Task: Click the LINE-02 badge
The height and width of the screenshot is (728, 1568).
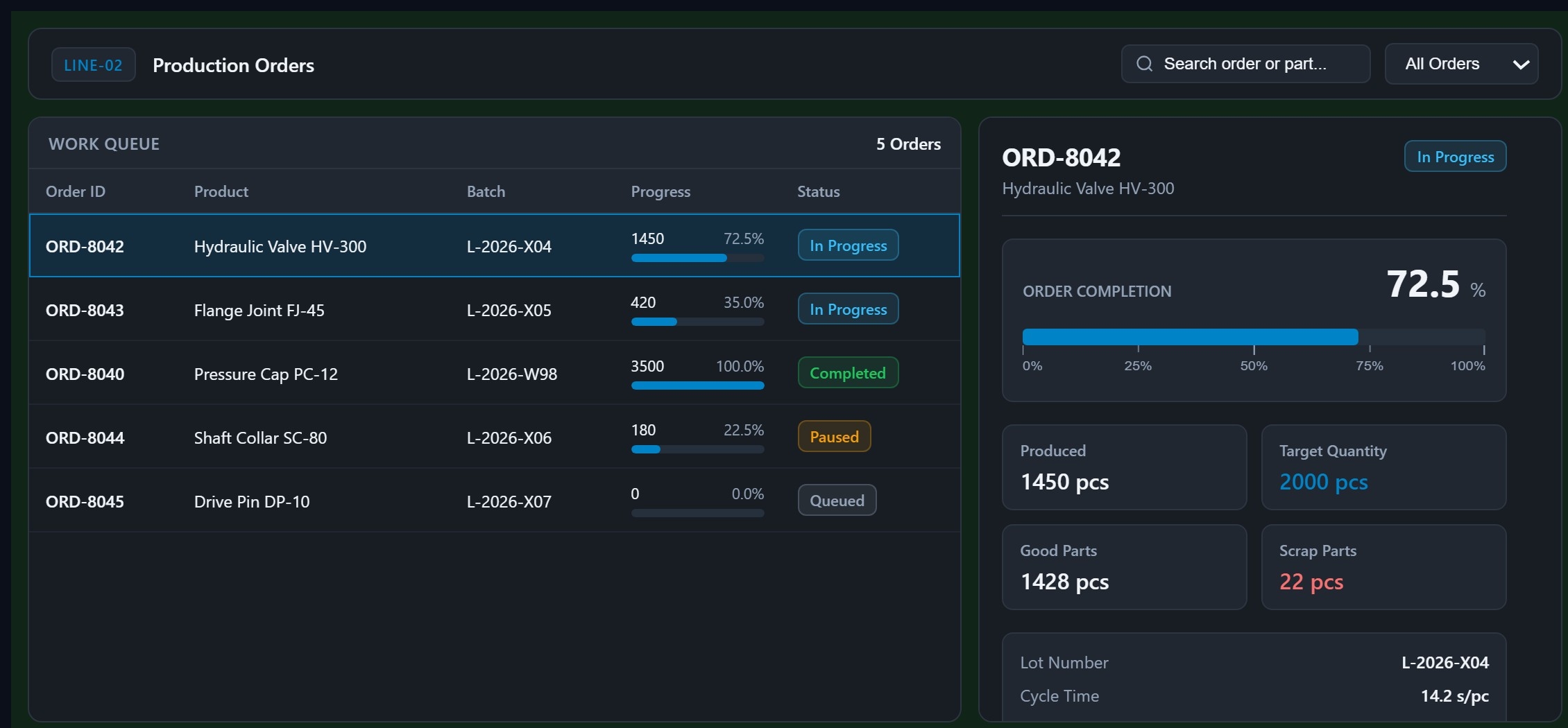Action: [94, 65]
